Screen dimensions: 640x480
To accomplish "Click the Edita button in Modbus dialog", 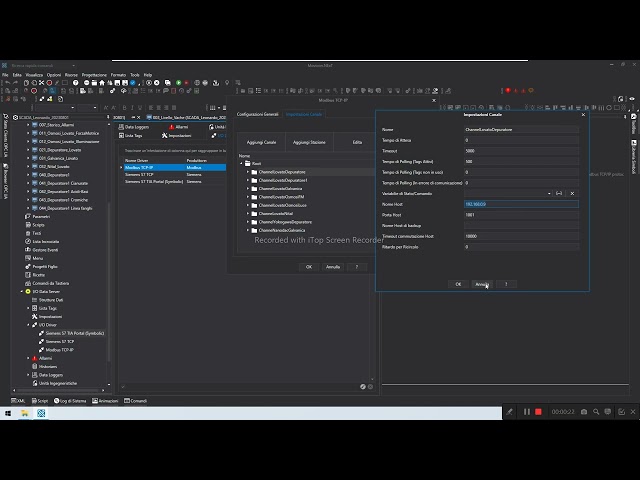I will coord(357,142).
